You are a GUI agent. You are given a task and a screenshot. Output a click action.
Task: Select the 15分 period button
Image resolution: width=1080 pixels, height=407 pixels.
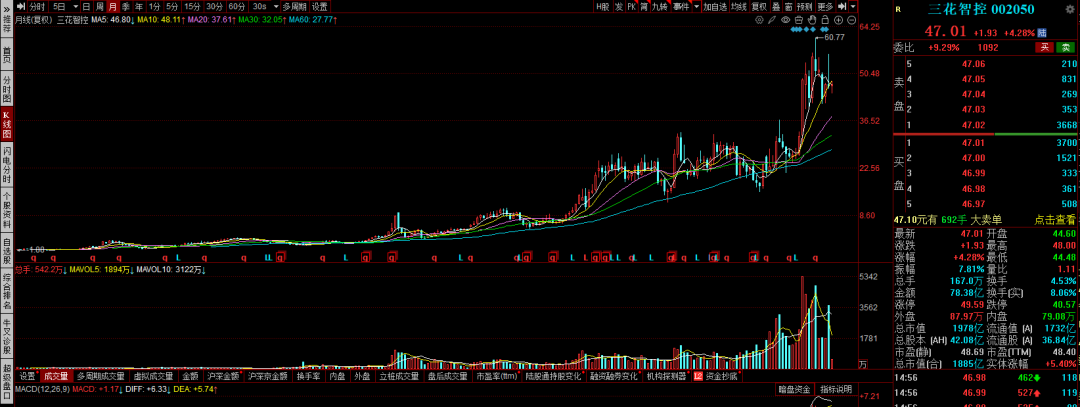tap(192, 6)
